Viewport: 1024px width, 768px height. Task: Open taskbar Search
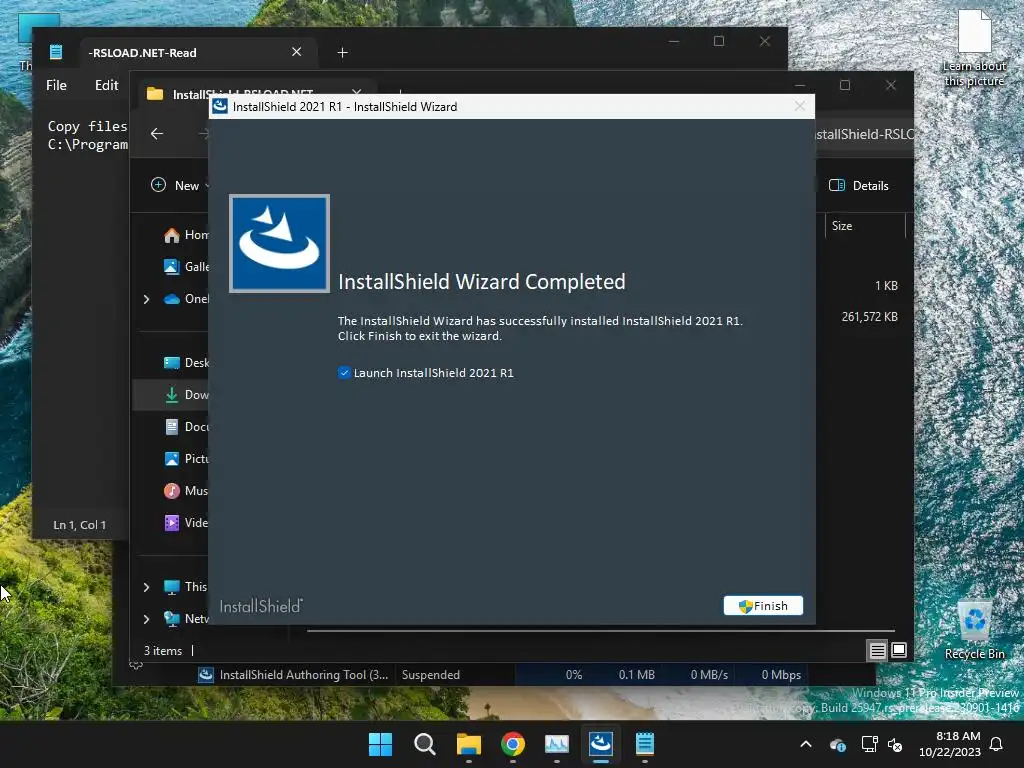(x=424, y=744)
